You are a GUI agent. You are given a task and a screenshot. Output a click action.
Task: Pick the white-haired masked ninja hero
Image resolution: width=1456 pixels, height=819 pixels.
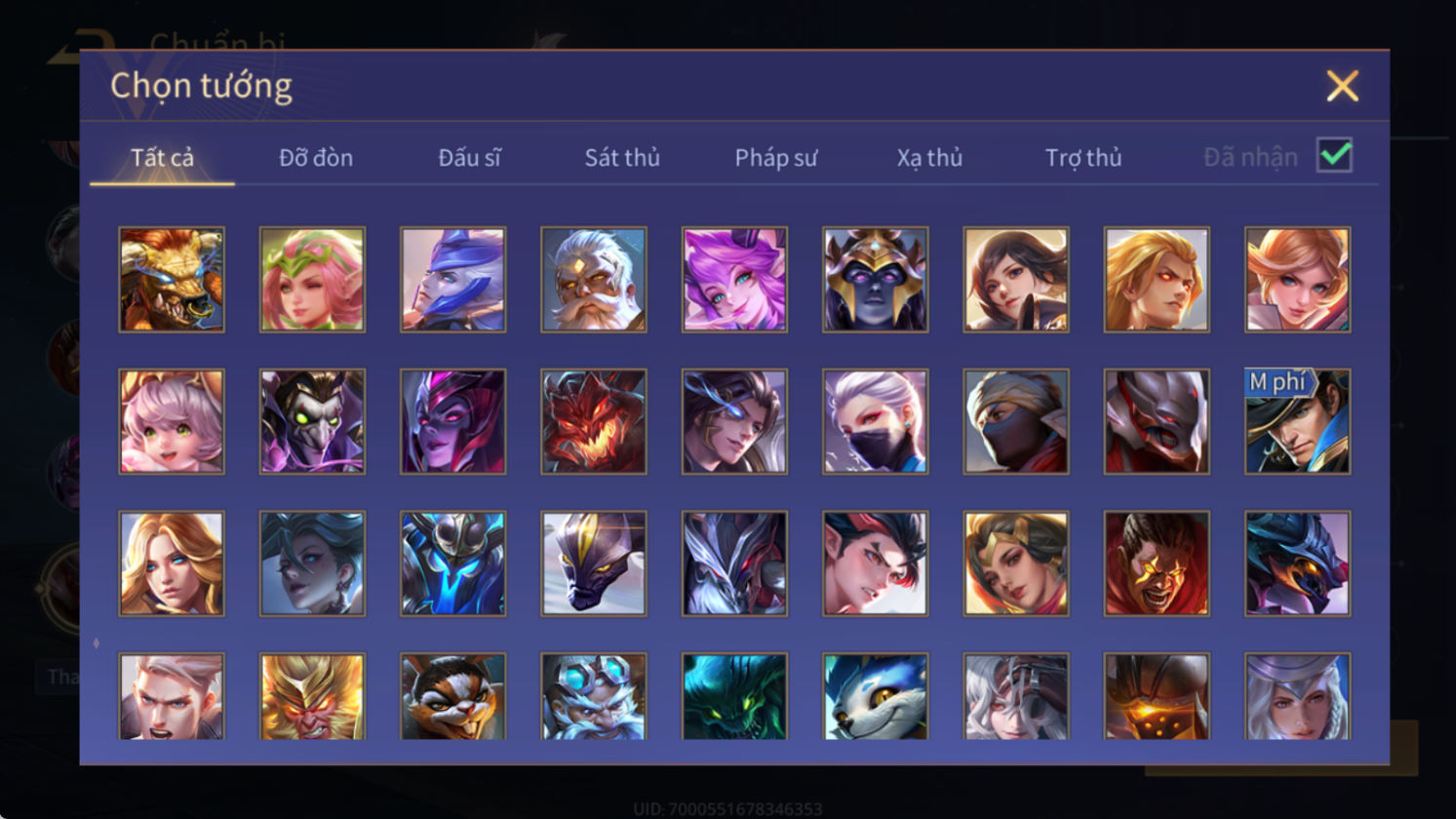(x=876, y=421)
